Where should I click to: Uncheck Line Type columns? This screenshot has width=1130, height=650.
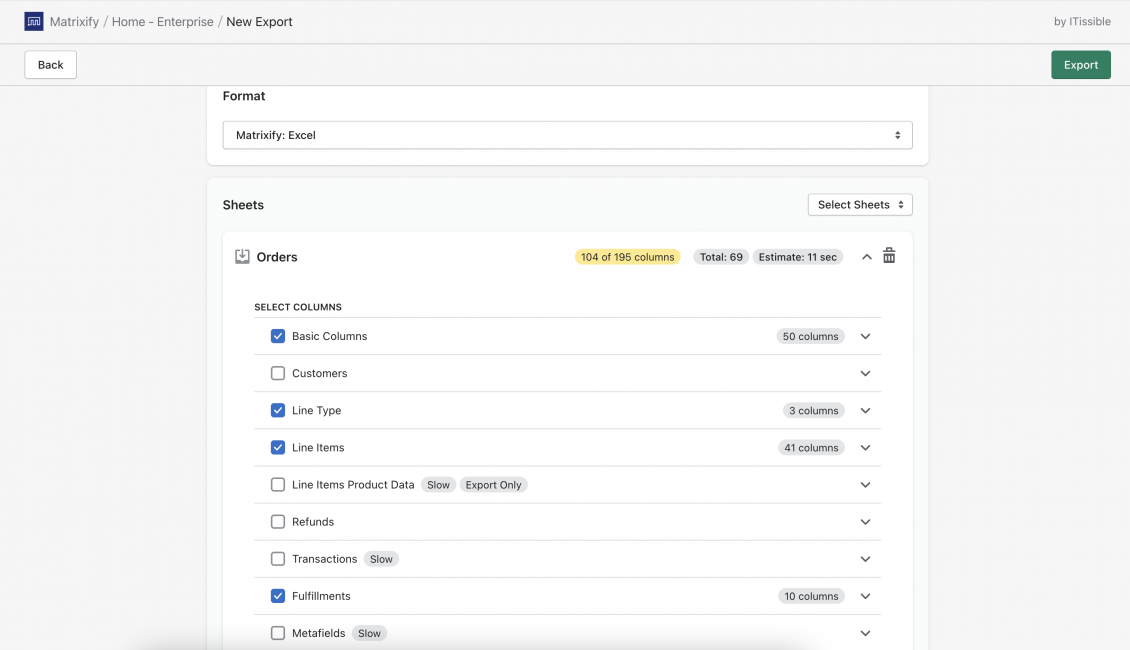click(278, 410)
